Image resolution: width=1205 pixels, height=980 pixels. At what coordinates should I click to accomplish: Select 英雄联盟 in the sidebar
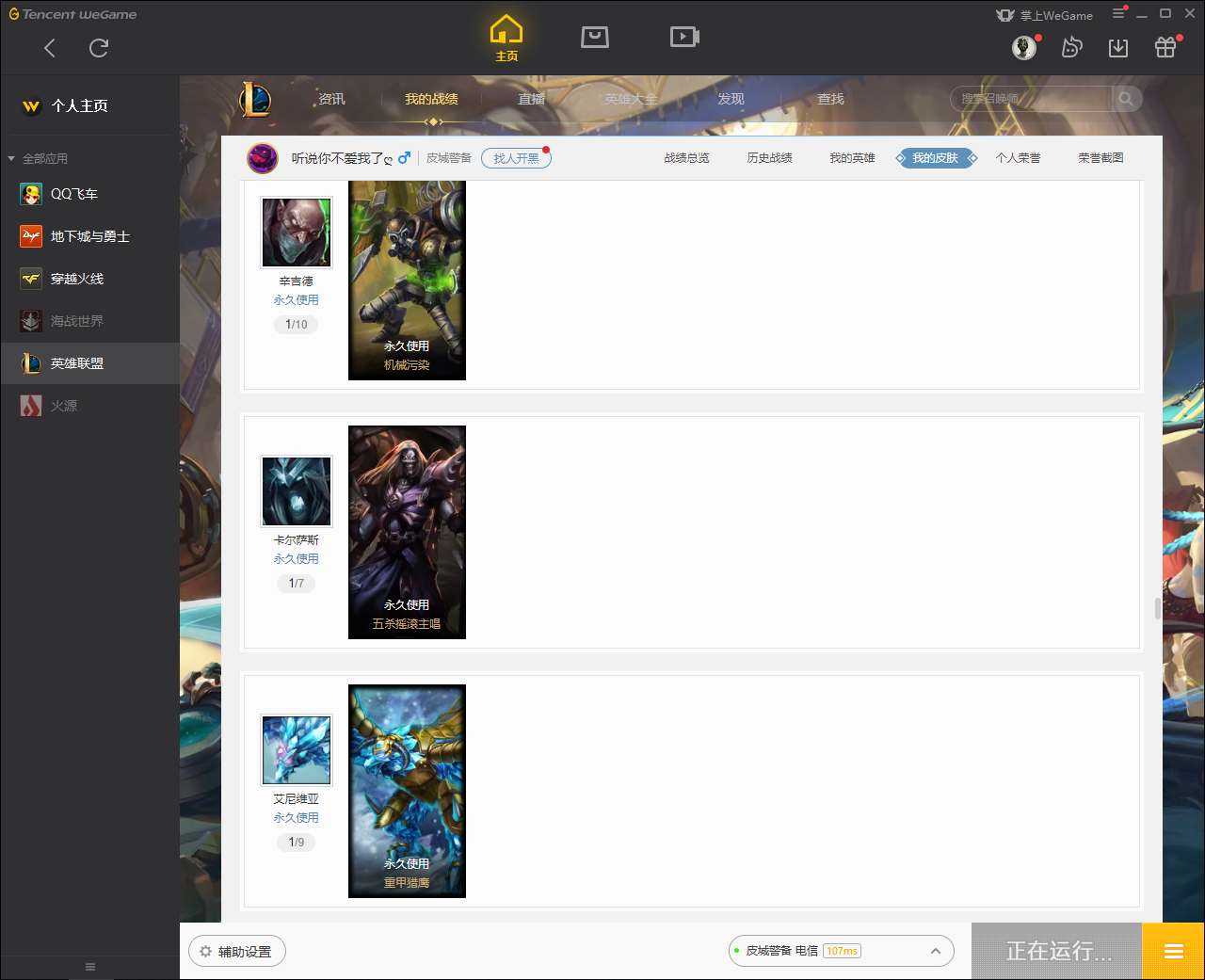(x=90, y=363)
